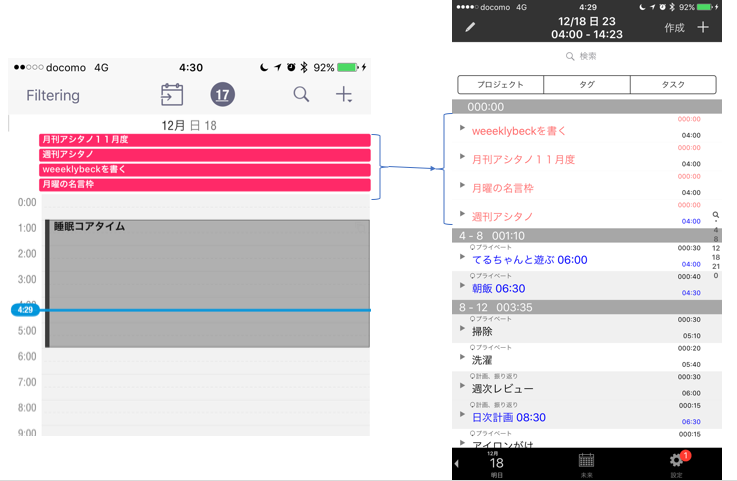Select the 4:29 current time marker
The height and width of the screenshot is (481, 737).
click(25, 310)
